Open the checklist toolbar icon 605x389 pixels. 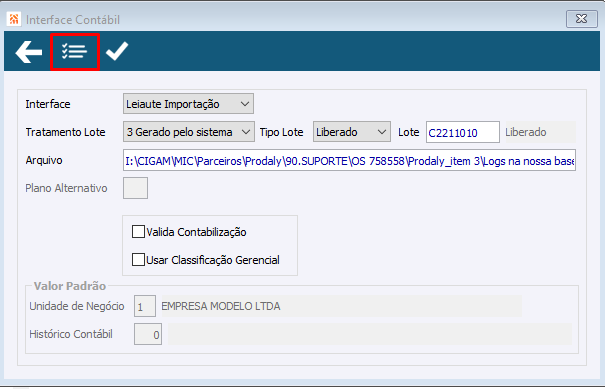tap(74, 51)
